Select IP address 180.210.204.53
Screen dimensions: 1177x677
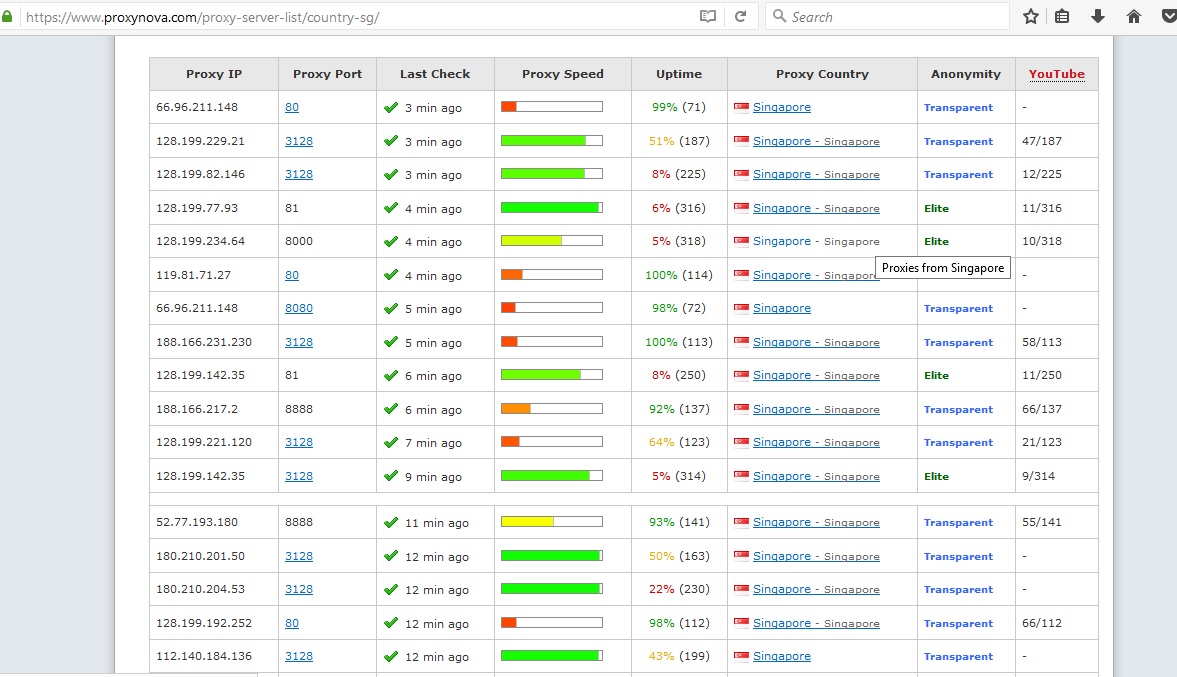(x=200, y=589)
